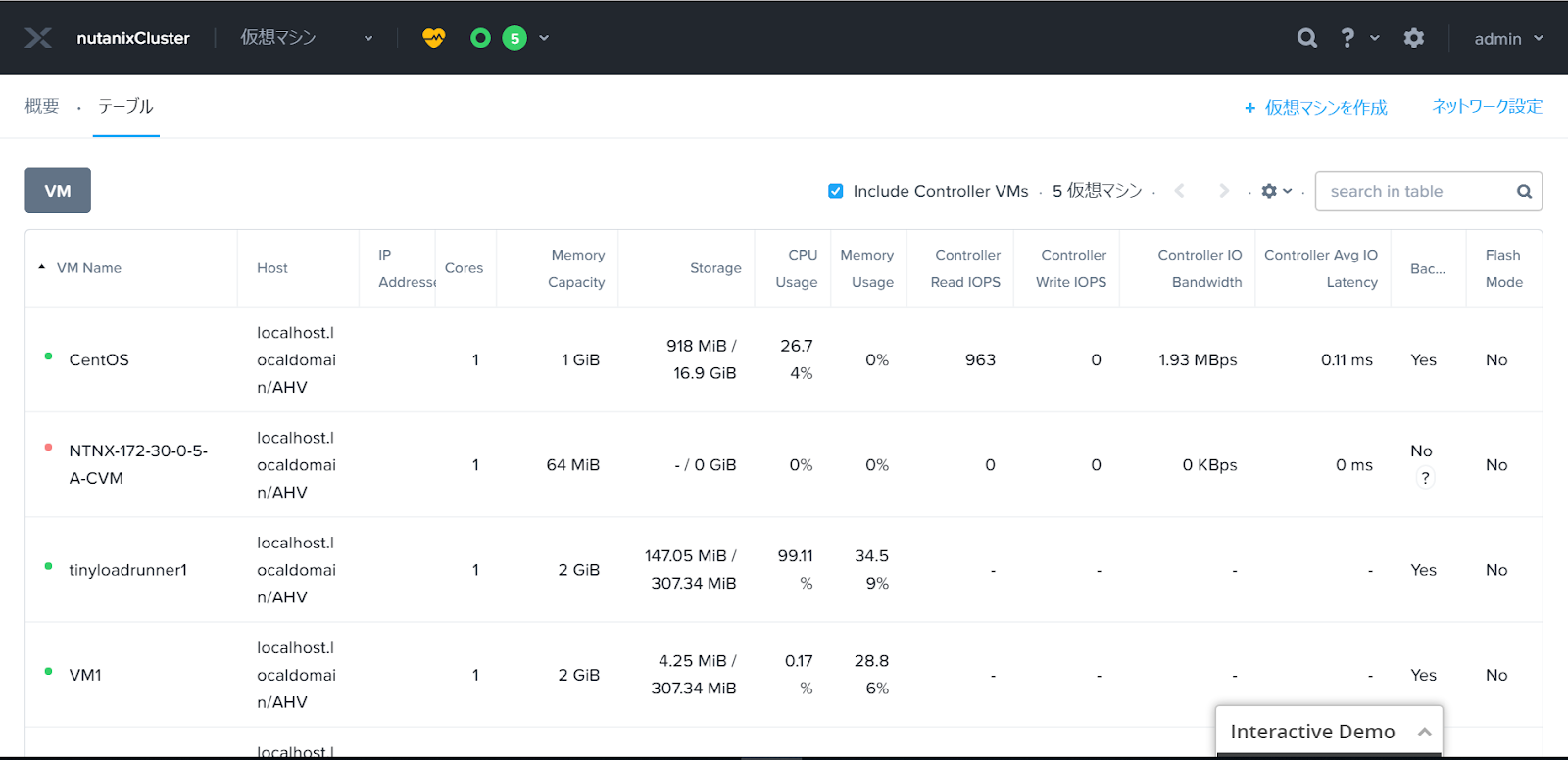The image size is (1568, 760).
Task: Sort by Bac... backup column header
Action: point(1428,268)
